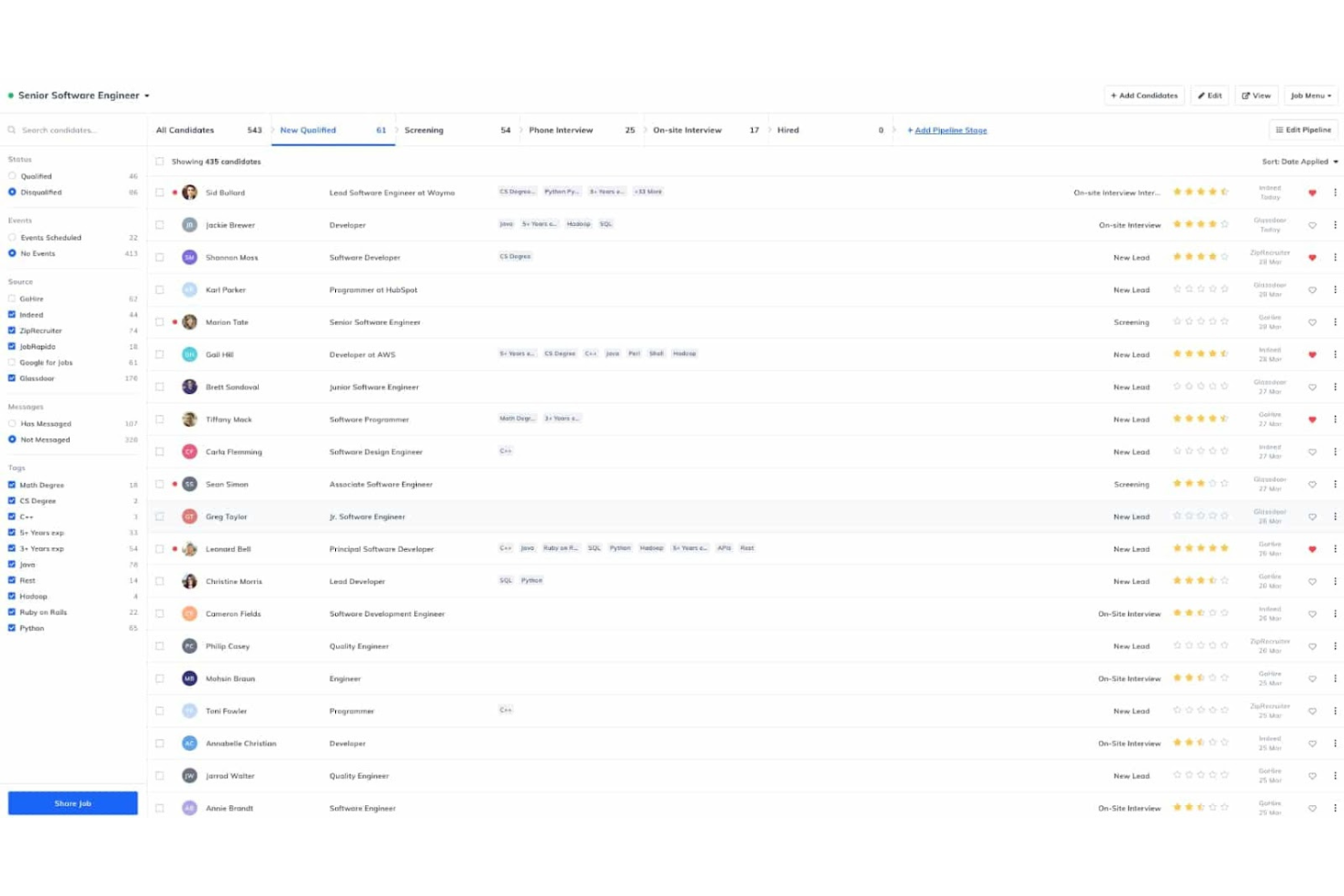Click the Add Candidates button

(1144, 95)
